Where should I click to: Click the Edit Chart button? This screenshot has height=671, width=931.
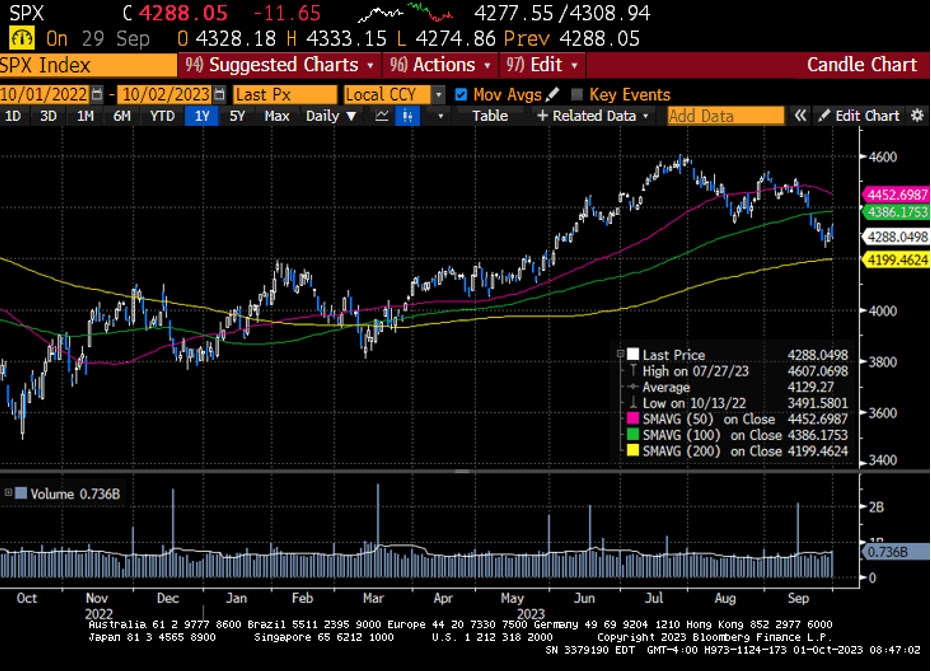[x=859, y=116]
